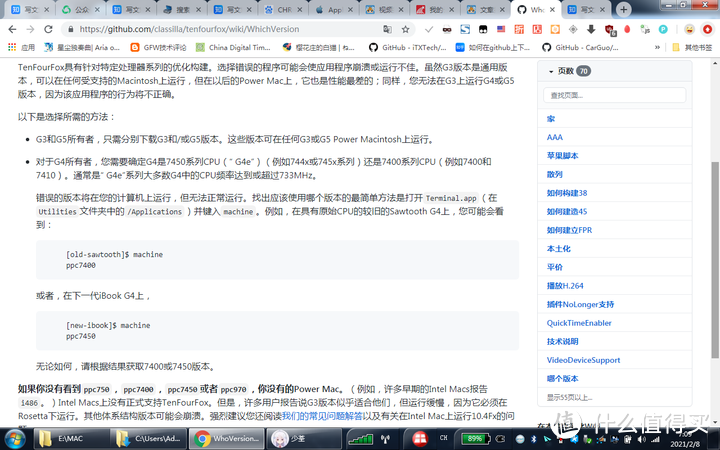Screen dimensions: 720x450
Task: Open the translate page icon in address bar
Action: point(388,29)
